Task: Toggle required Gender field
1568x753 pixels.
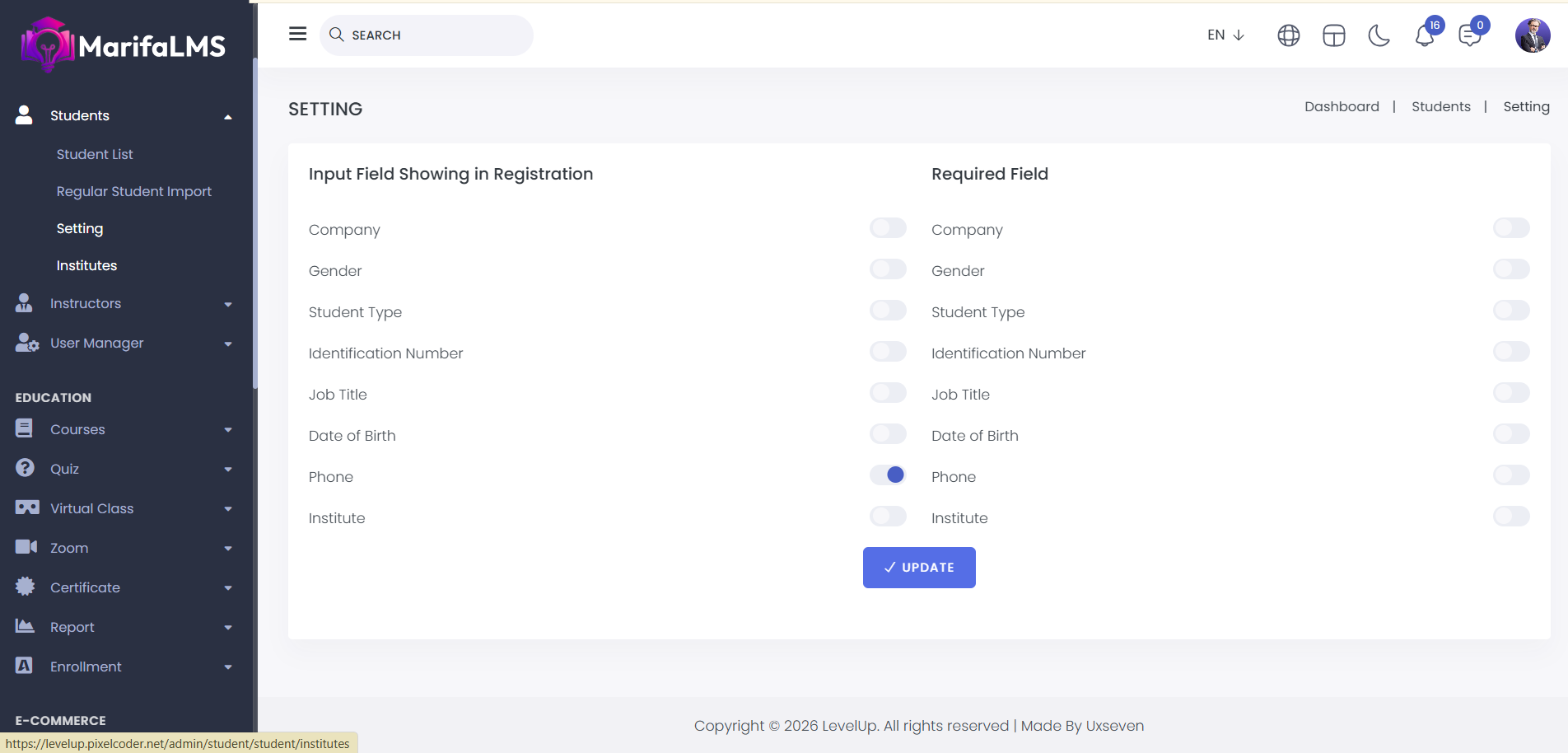Action: pyautogui.click(x=1510, y=269)
